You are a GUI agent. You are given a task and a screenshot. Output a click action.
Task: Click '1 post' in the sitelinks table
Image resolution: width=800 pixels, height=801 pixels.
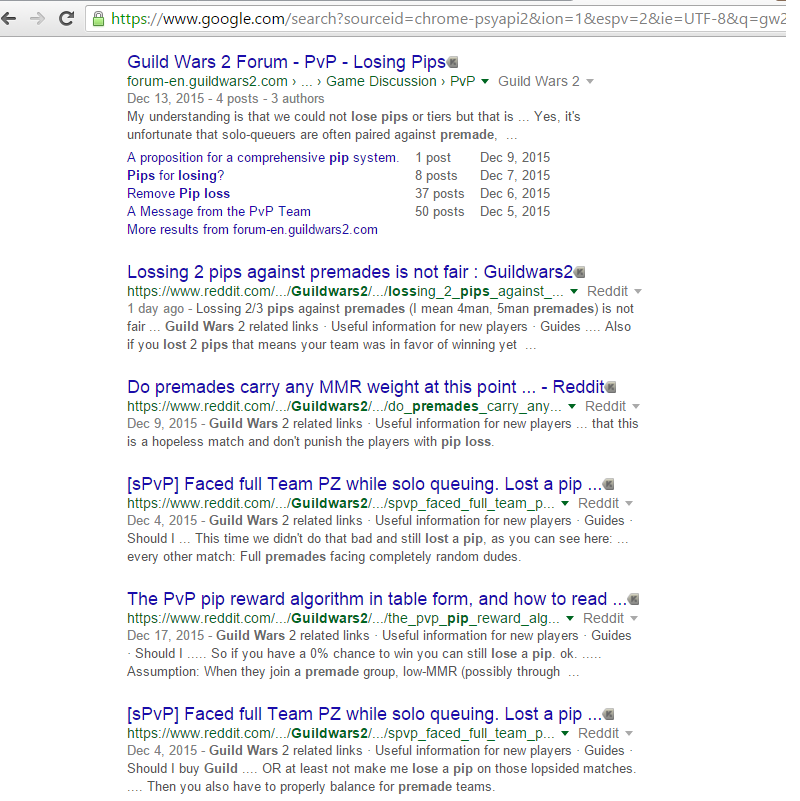click(x=433, y=158)
